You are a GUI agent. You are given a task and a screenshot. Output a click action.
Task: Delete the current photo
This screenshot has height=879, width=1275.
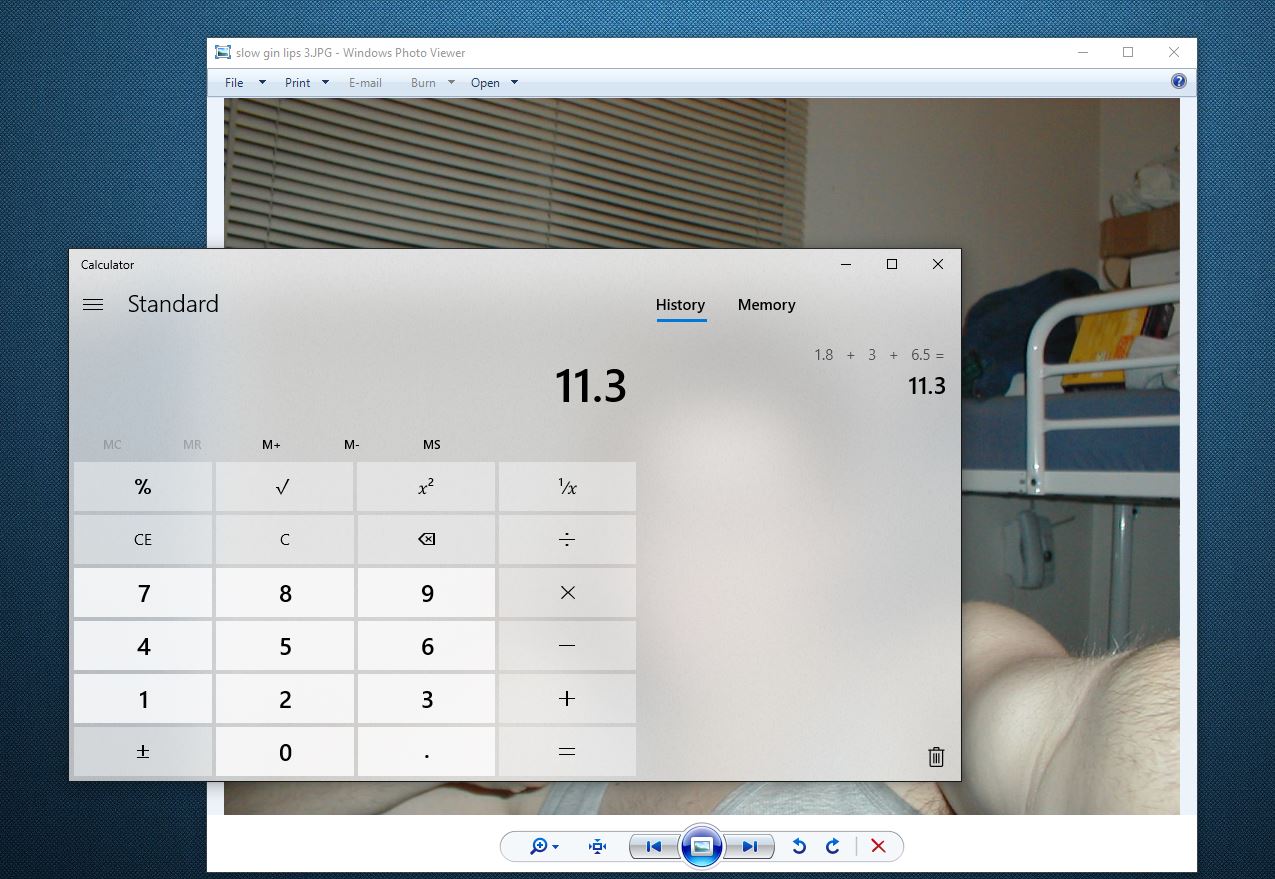pyautogui.click(x=878, y=846)
